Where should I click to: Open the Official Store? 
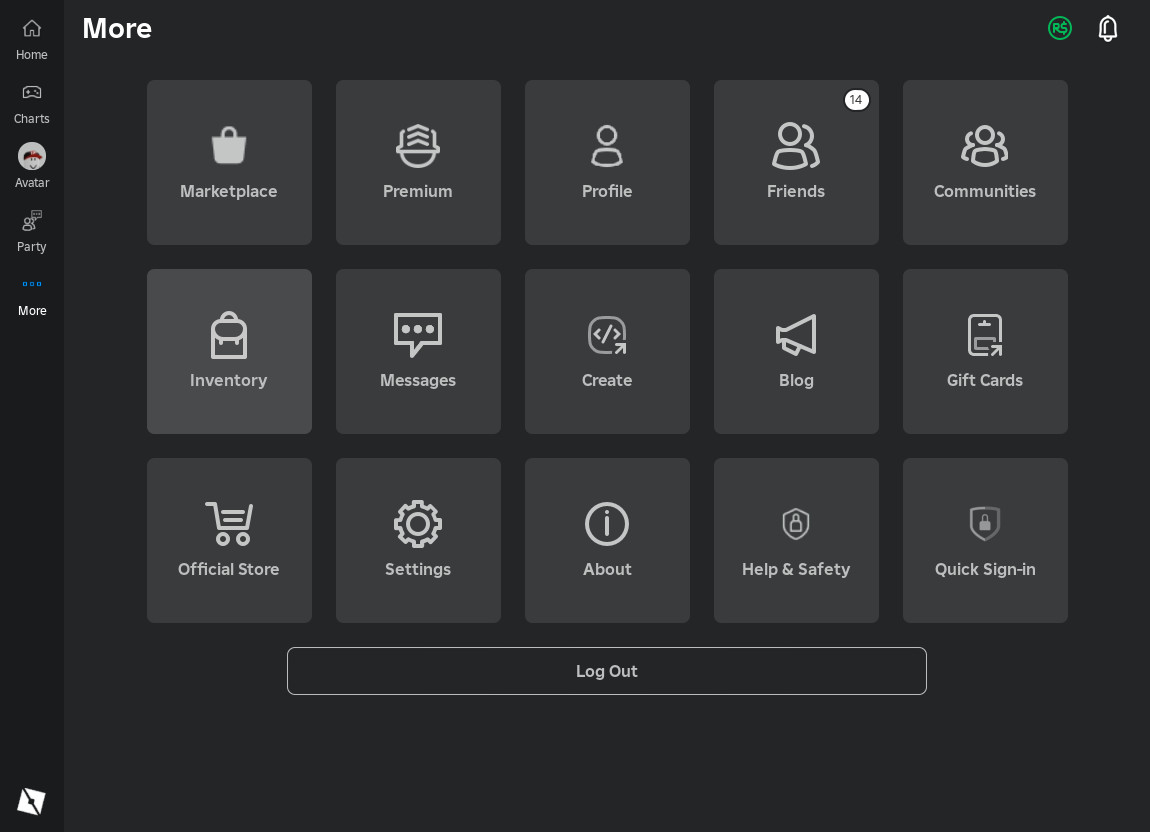229,540
